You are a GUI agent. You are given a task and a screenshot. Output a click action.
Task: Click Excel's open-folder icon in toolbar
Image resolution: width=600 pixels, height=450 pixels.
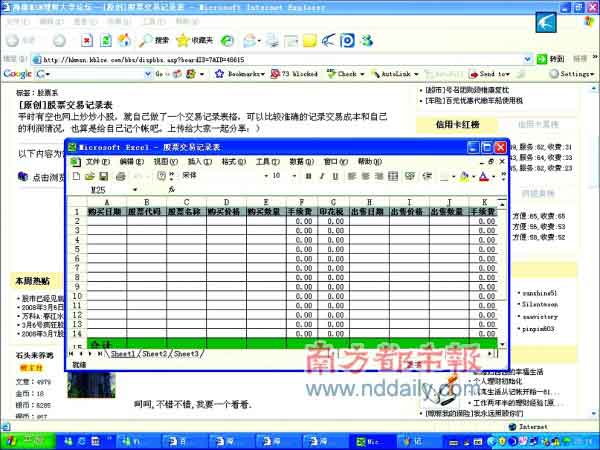click(x=90, y=175)
